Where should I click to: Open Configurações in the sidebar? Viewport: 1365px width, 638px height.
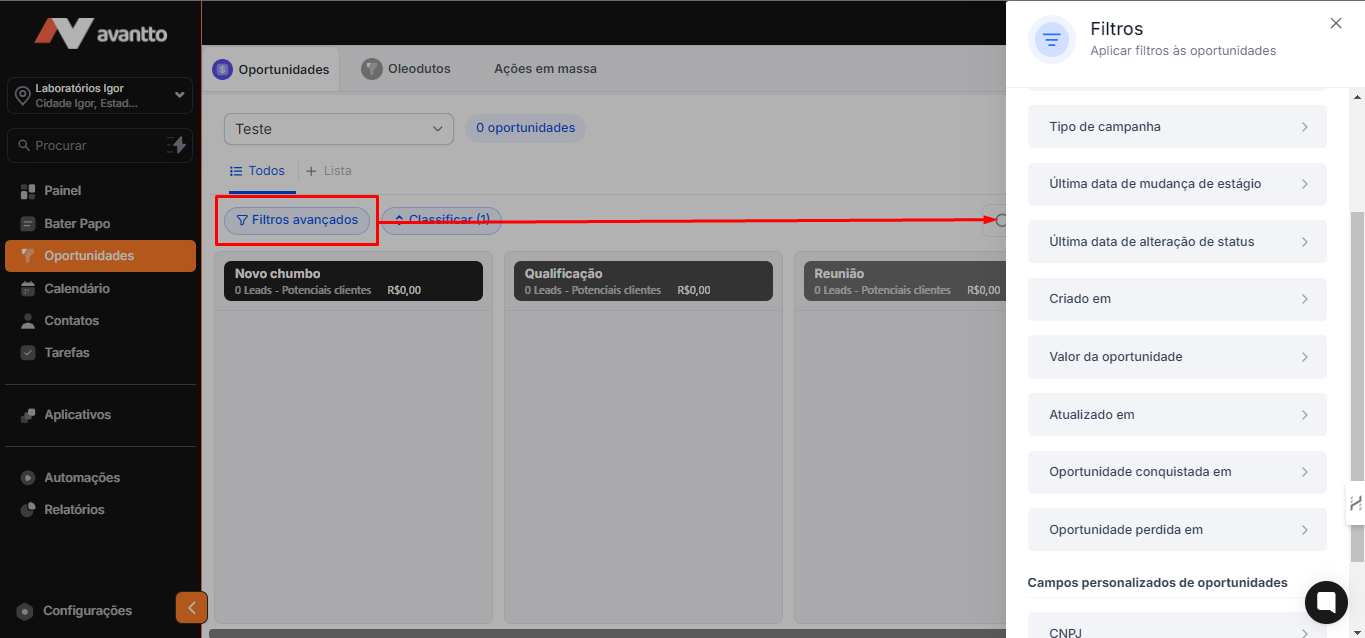pyautogui.click(x=87, y=611)
